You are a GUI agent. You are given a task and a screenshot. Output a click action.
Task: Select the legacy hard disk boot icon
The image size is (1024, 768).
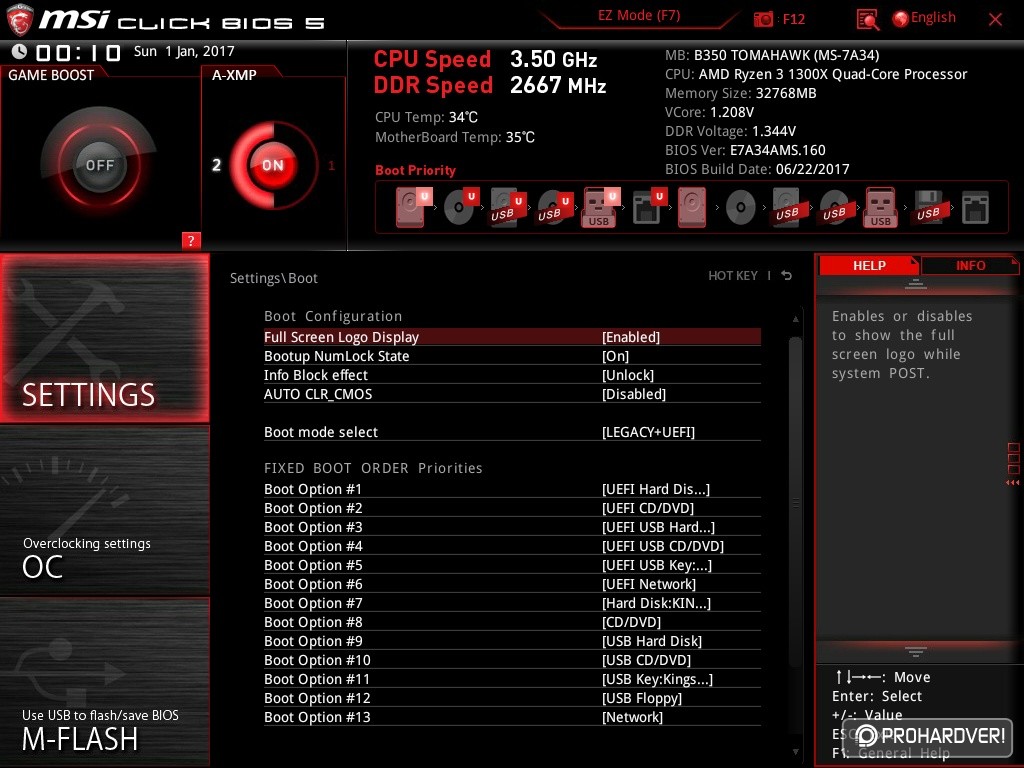pos(692,207)
